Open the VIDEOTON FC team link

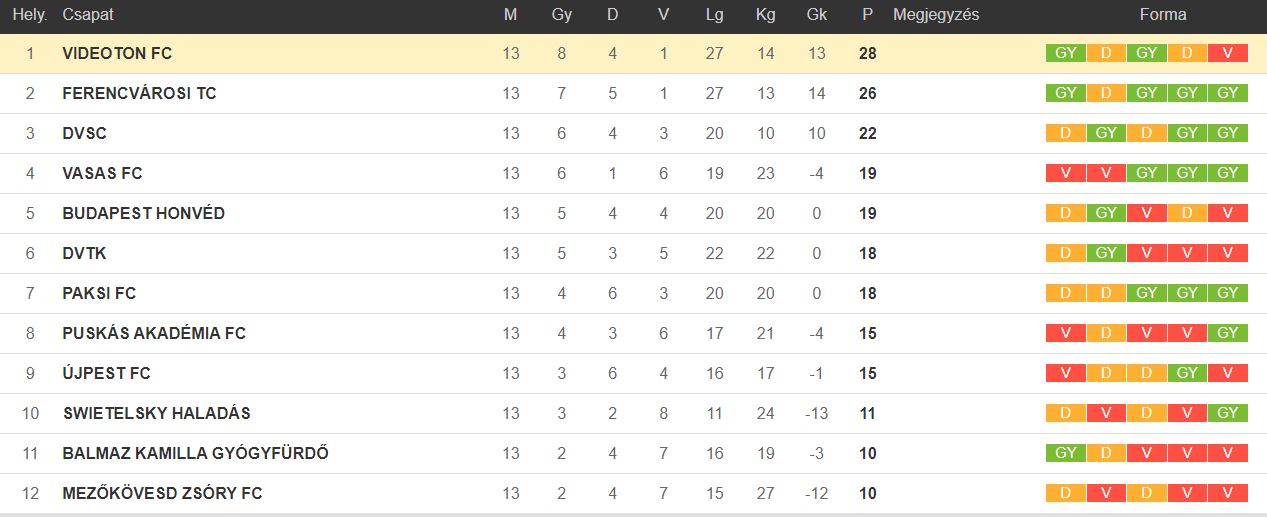point(109,53)
